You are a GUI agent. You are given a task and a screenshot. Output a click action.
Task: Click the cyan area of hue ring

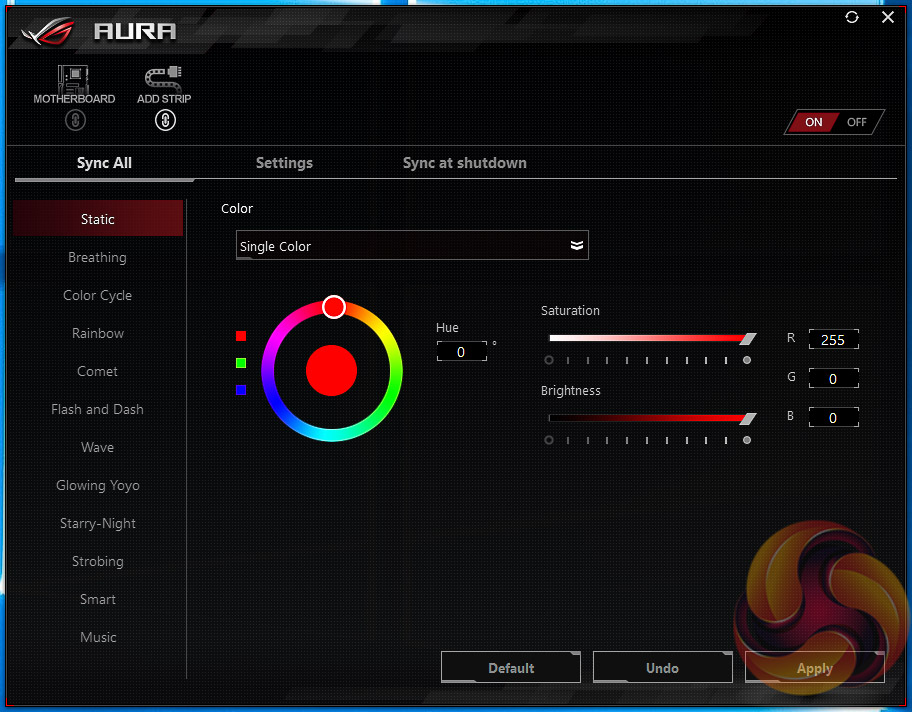332,435
